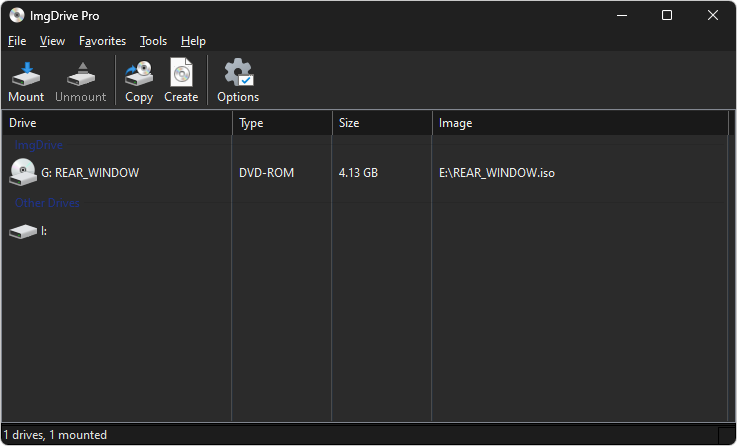Open the Help menu
Screen dimensions: 737x446
[x=193, y=41]
